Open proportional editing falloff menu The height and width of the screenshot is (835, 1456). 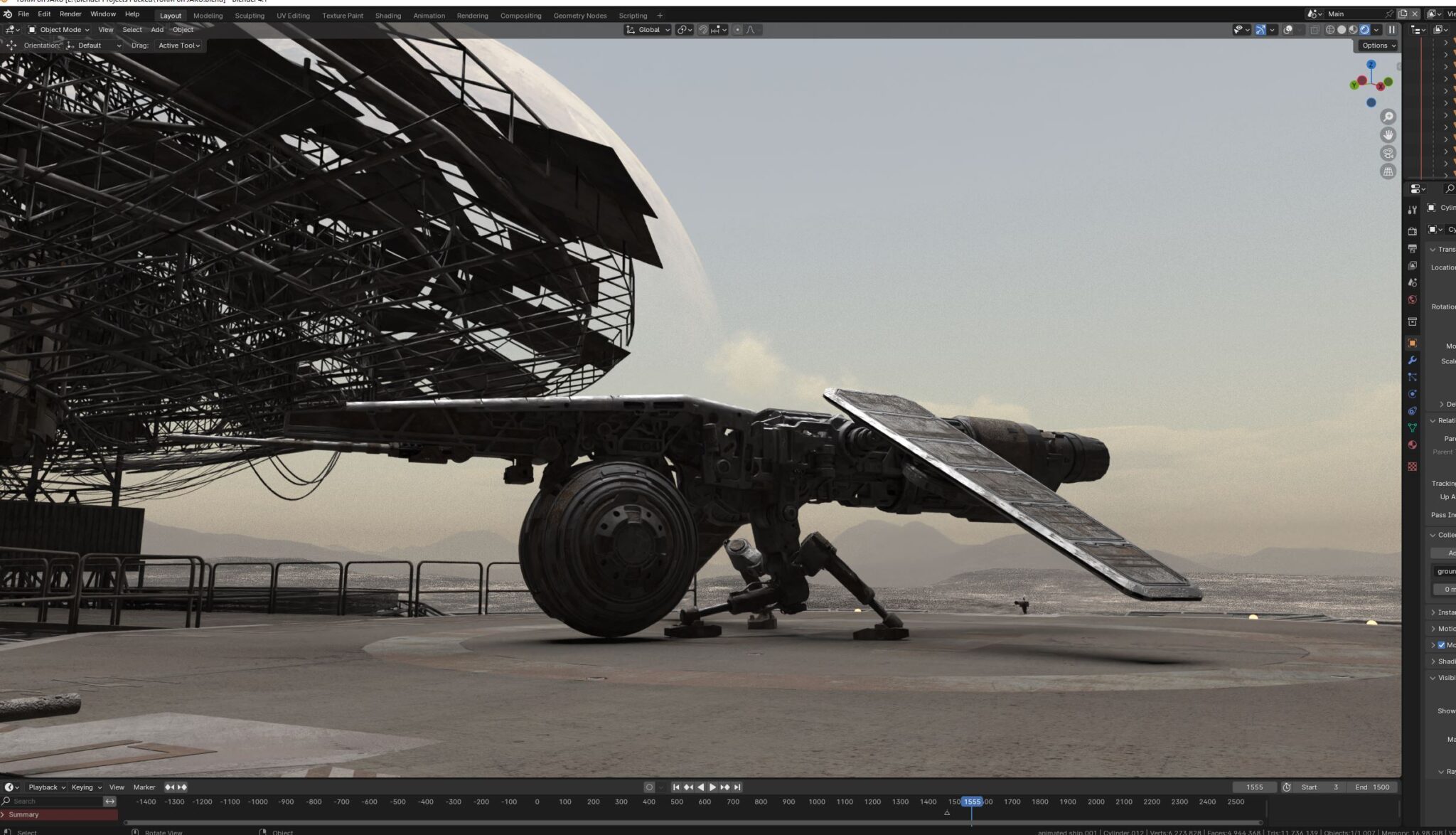tap(752, 30)
